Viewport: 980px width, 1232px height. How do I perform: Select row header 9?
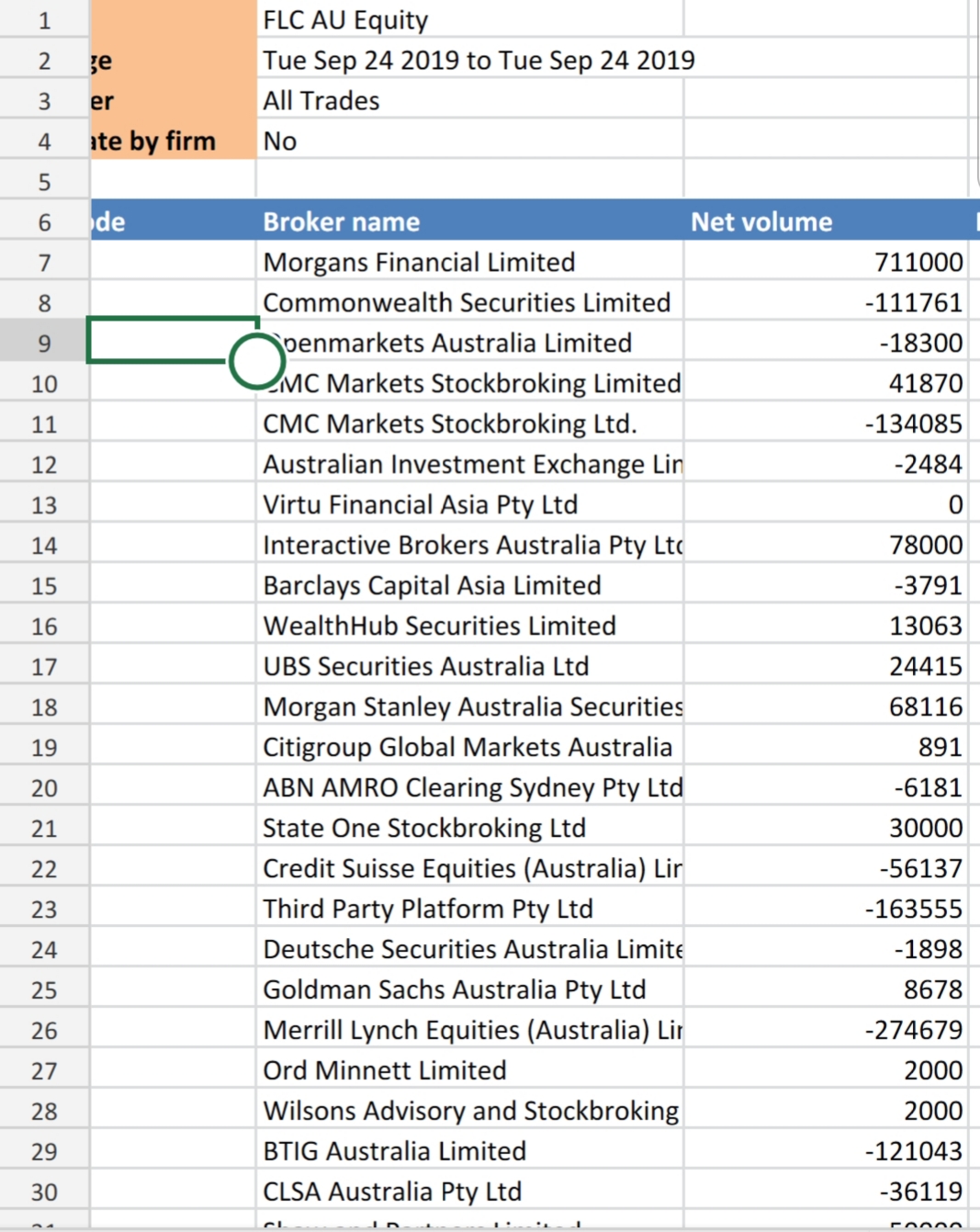[44, 343]
